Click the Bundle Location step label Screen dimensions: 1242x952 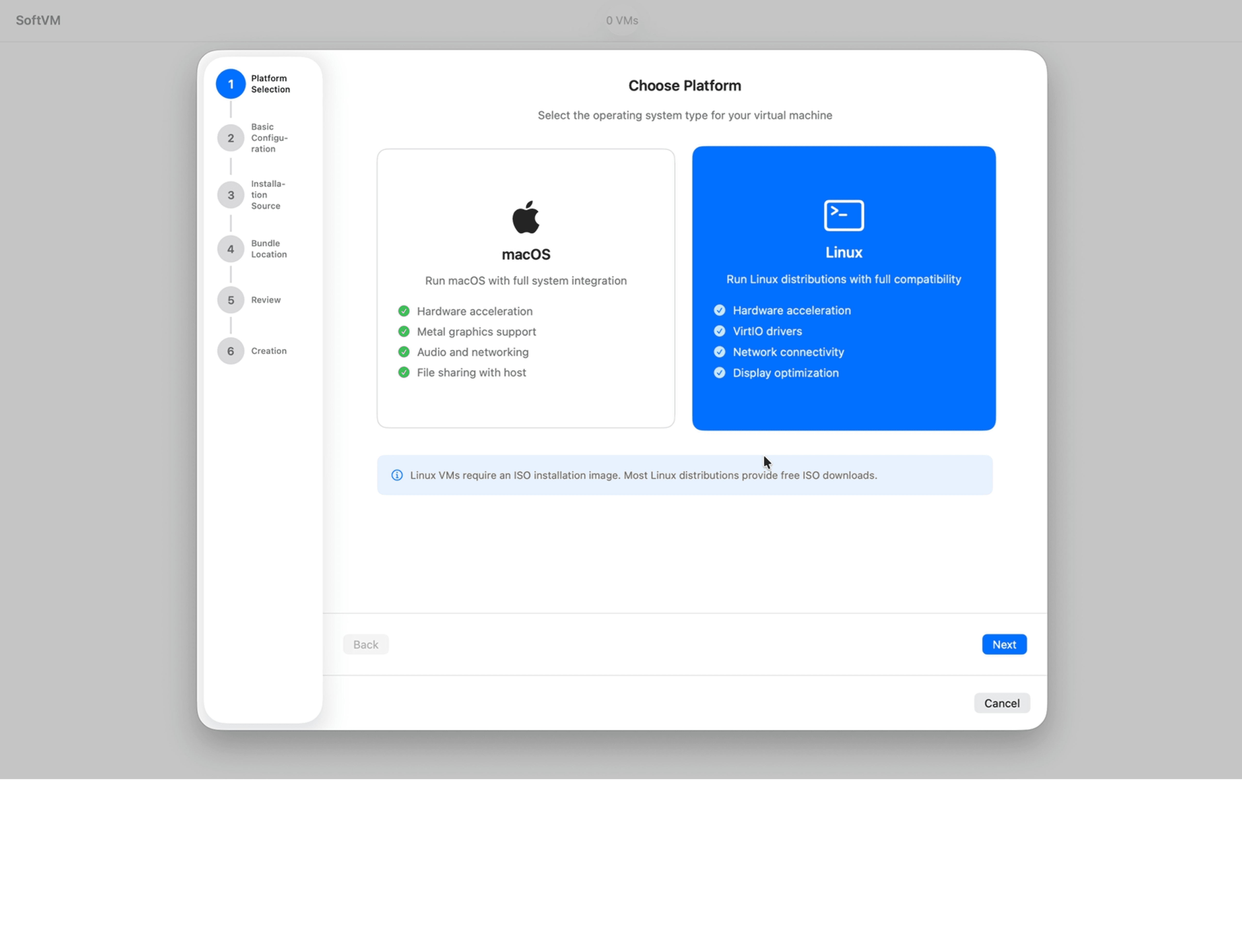click(269, 249)
